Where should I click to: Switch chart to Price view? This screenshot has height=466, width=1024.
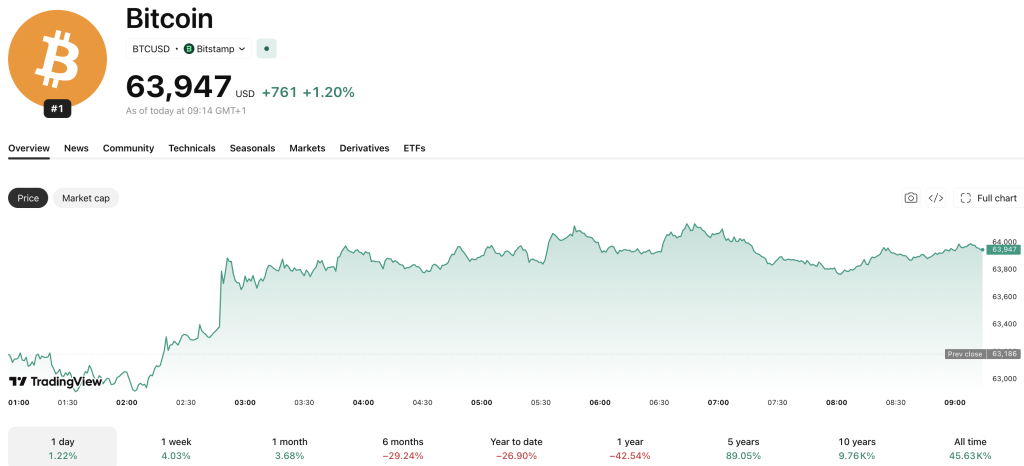(28, 198)
